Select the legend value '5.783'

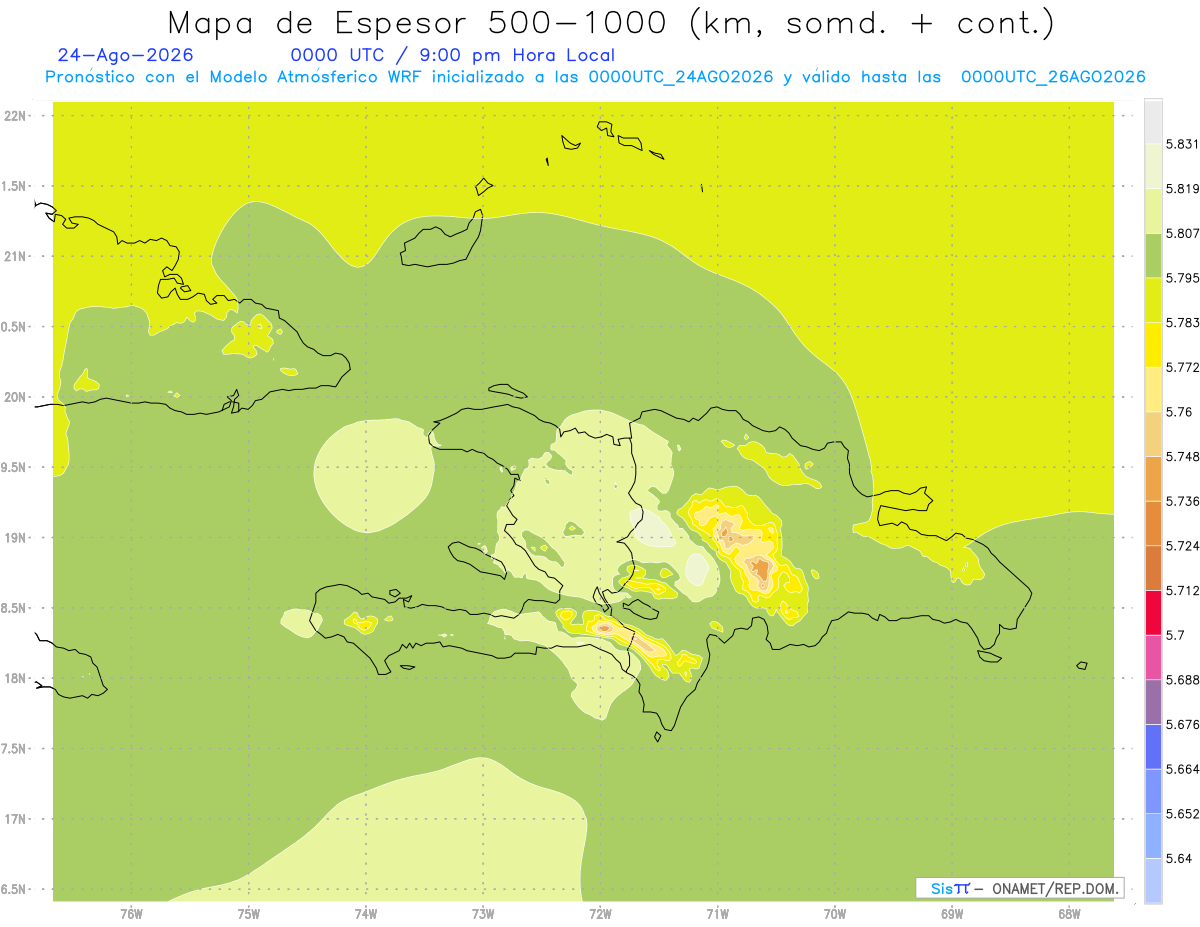point(1183,323)
